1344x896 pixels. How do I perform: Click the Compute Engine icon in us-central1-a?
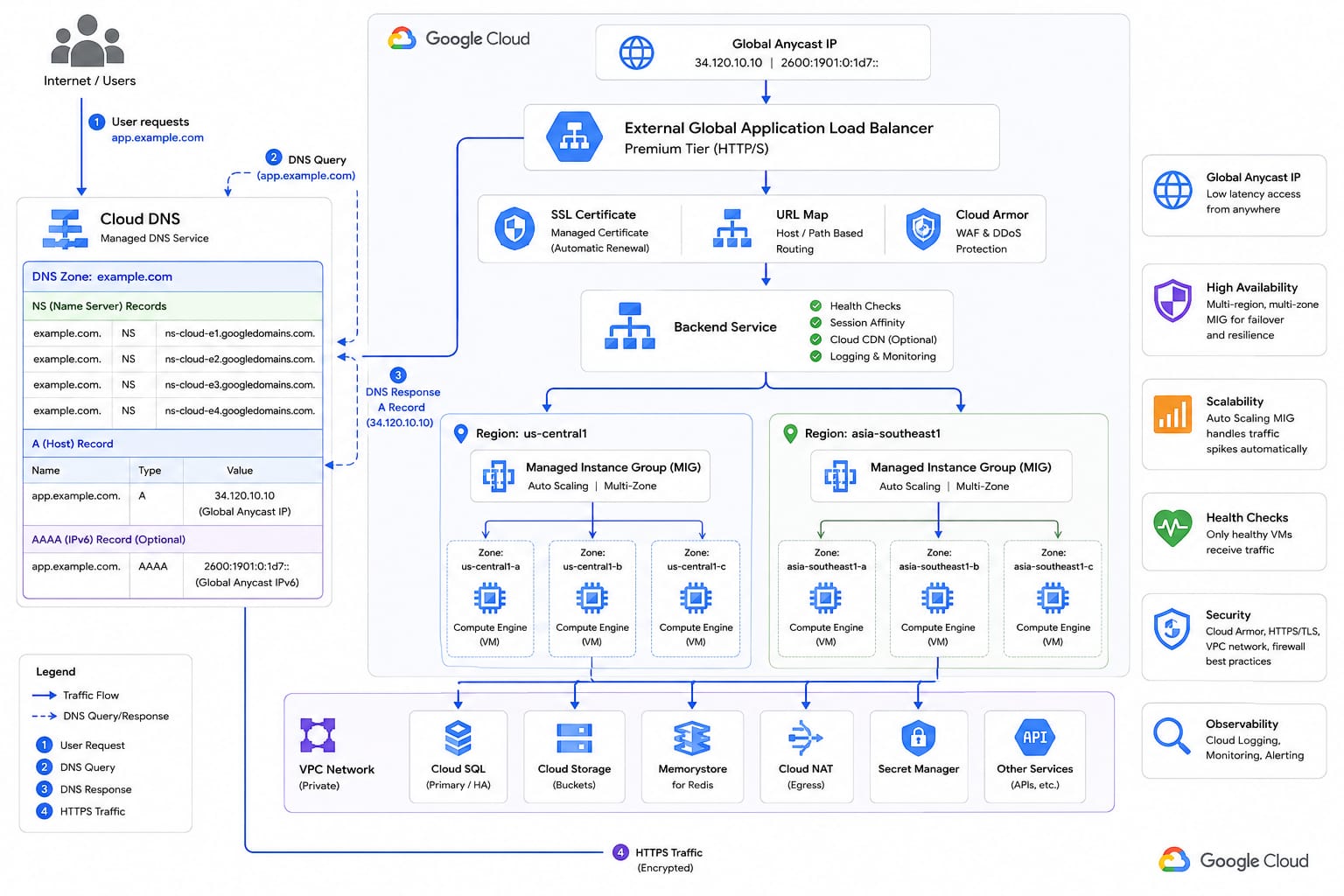click(490, 598)
